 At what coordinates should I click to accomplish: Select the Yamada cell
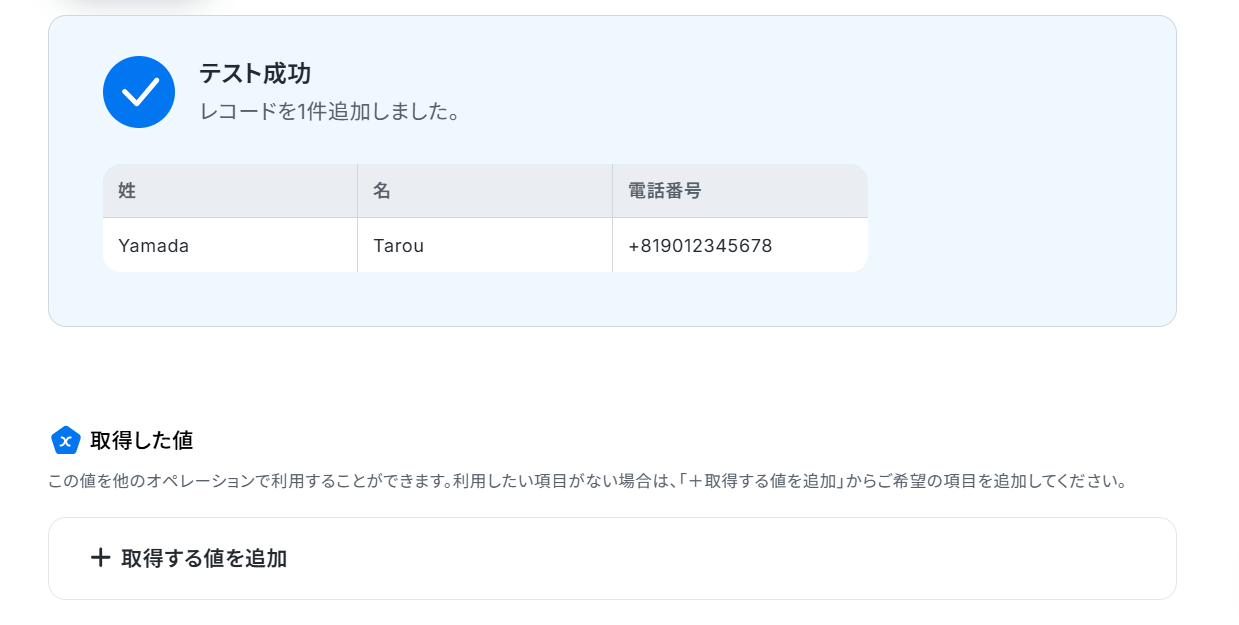(x=230, y=245)
